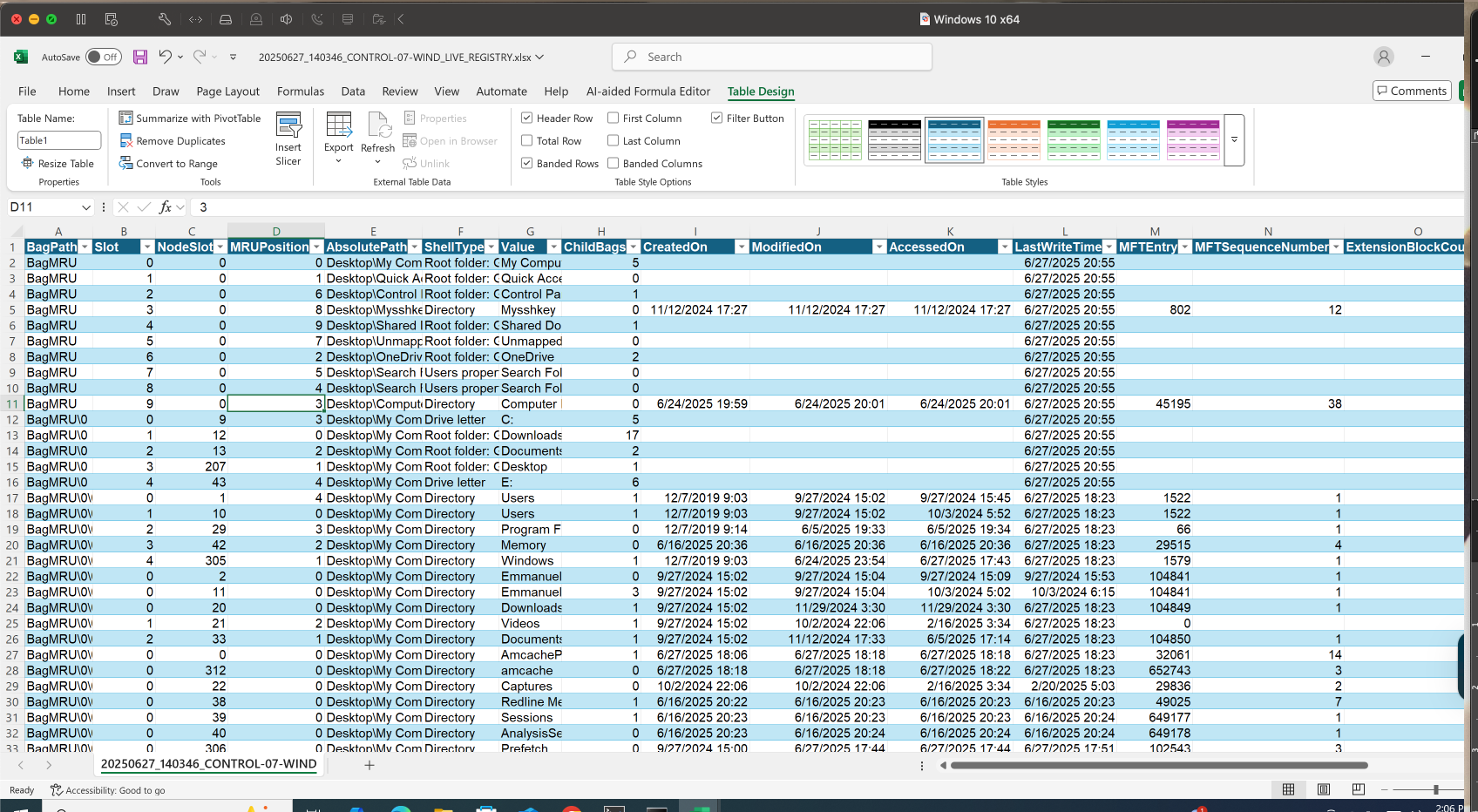This screenshot has height=812, width=1478.
Task: Enable the Total Row checkbox
Action: pyautogui.click(x=526, y=140)
